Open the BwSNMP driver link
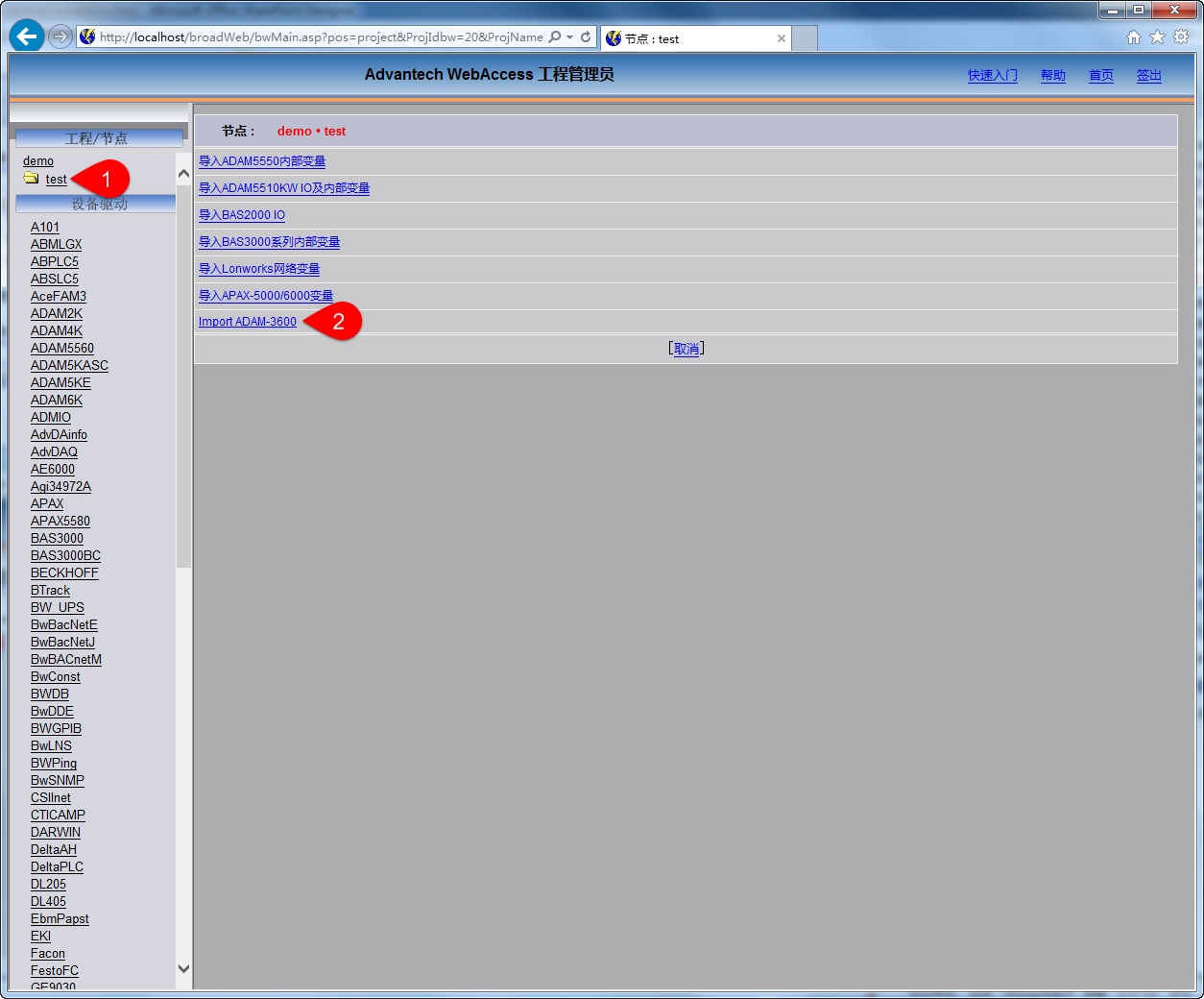 tap(57, 780)
